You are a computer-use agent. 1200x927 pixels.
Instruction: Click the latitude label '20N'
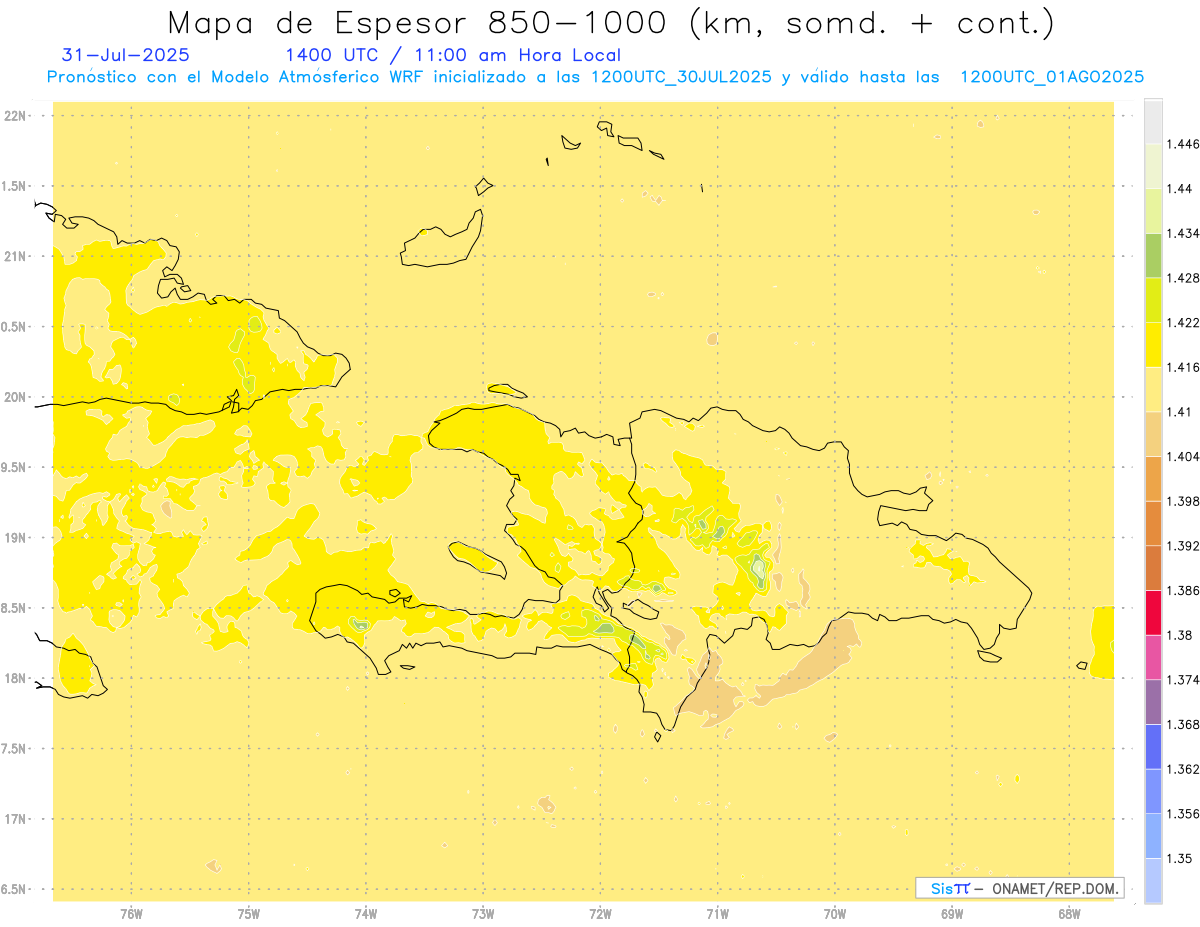coord(15,397)
